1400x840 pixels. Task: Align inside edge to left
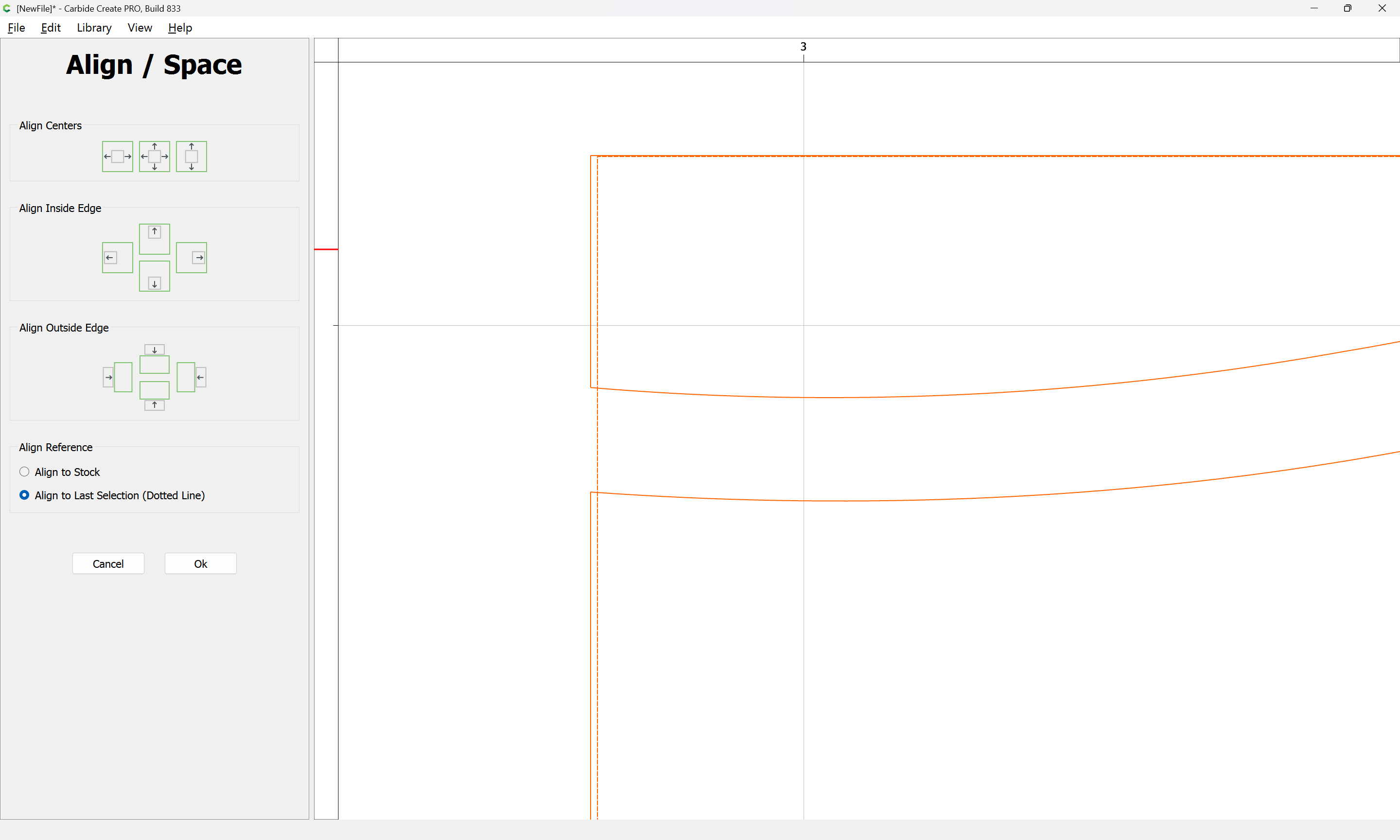point(117,258)
